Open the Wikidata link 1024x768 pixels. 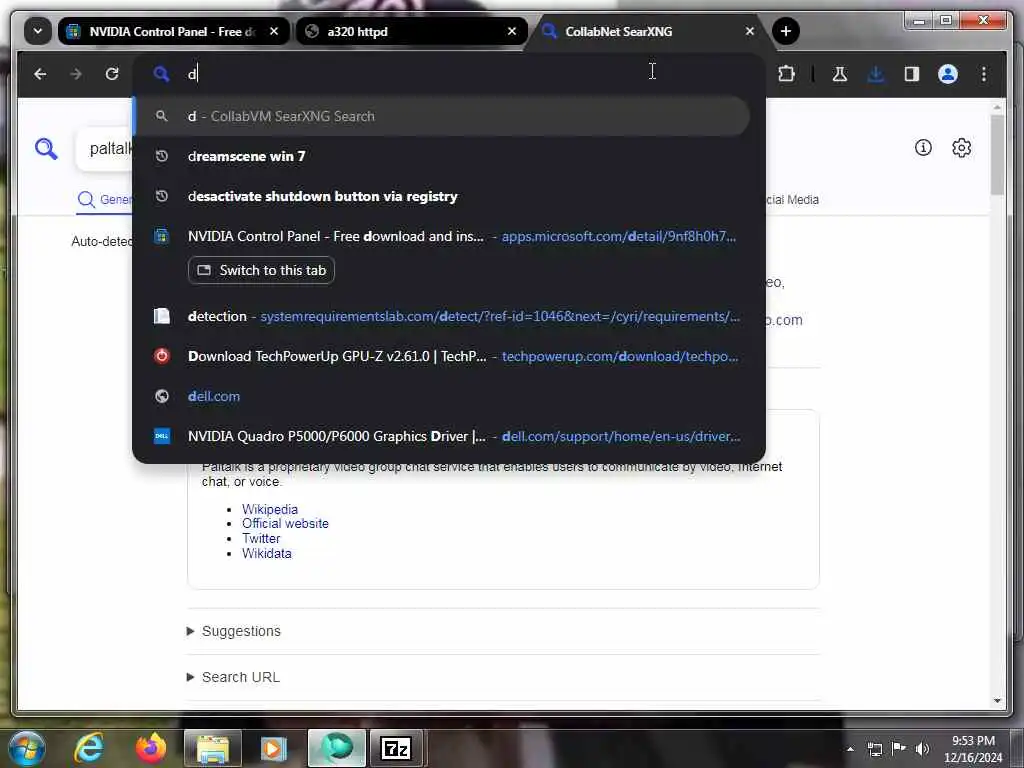point(266,554)
